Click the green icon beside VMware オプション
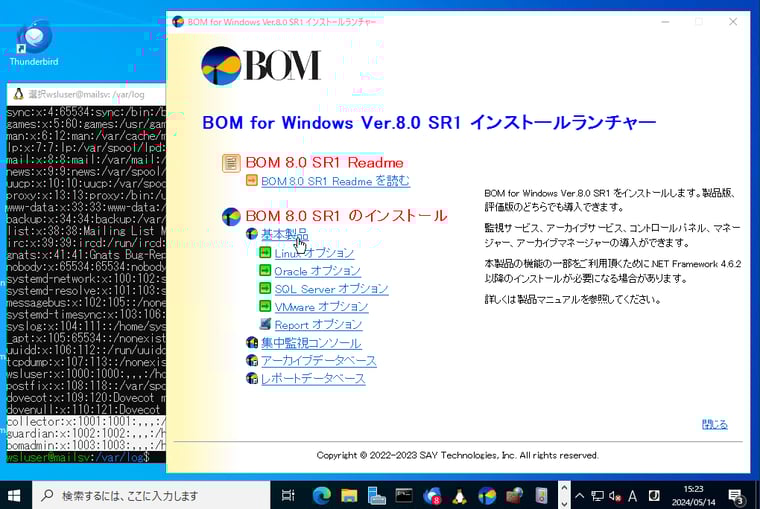This screenshot has height=509, width=760. tap(265, 306)
